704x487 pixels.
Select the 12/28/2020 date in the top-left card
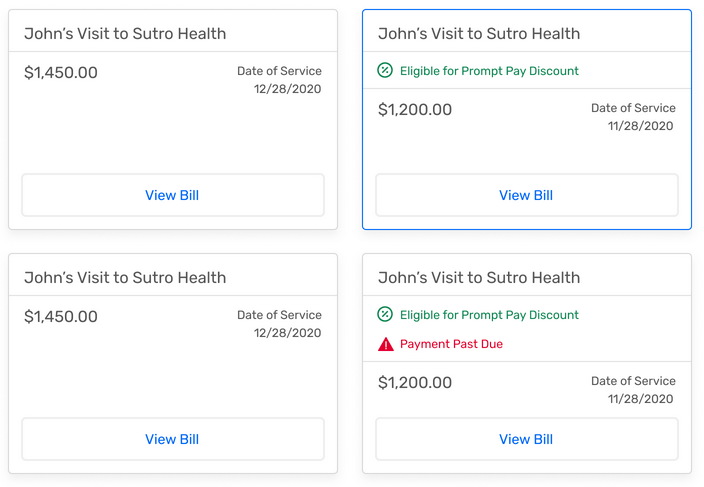tap(287, 89)
